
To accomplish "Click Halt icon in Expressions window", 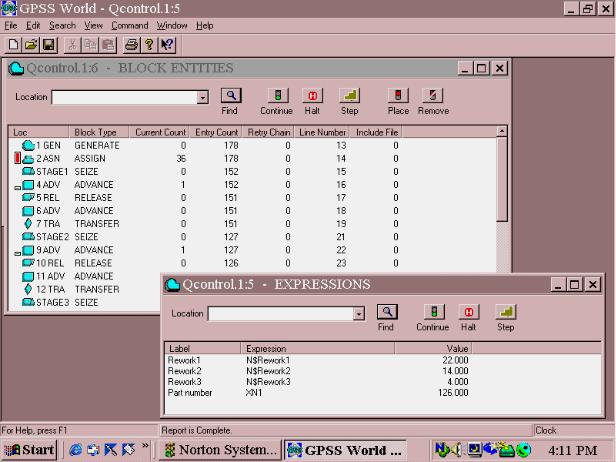I will coord(468,312).
